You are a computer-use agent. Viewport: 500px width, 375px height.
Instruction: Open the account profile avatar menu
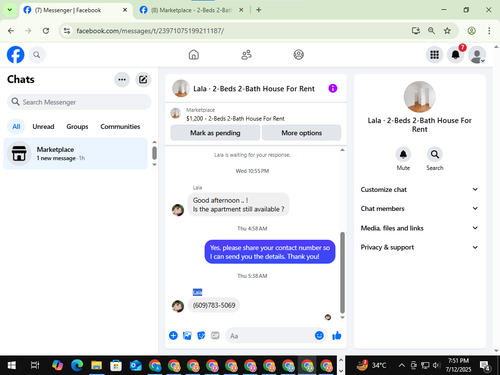pos(477,55)
